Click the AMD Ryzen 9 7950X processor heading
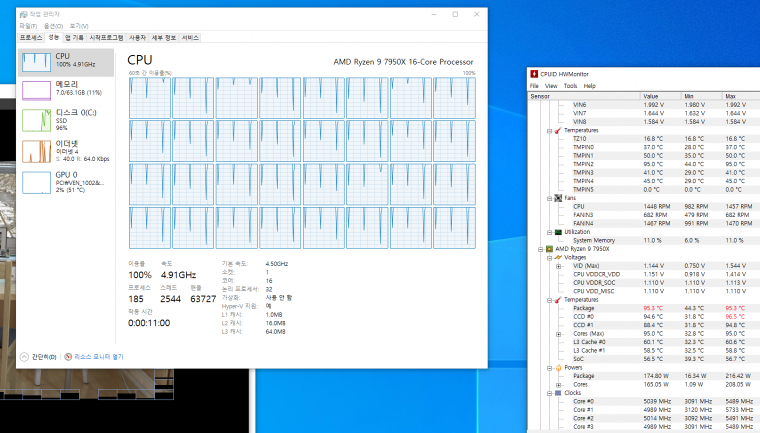The image size is (760, 433). [x=403, y=62]
